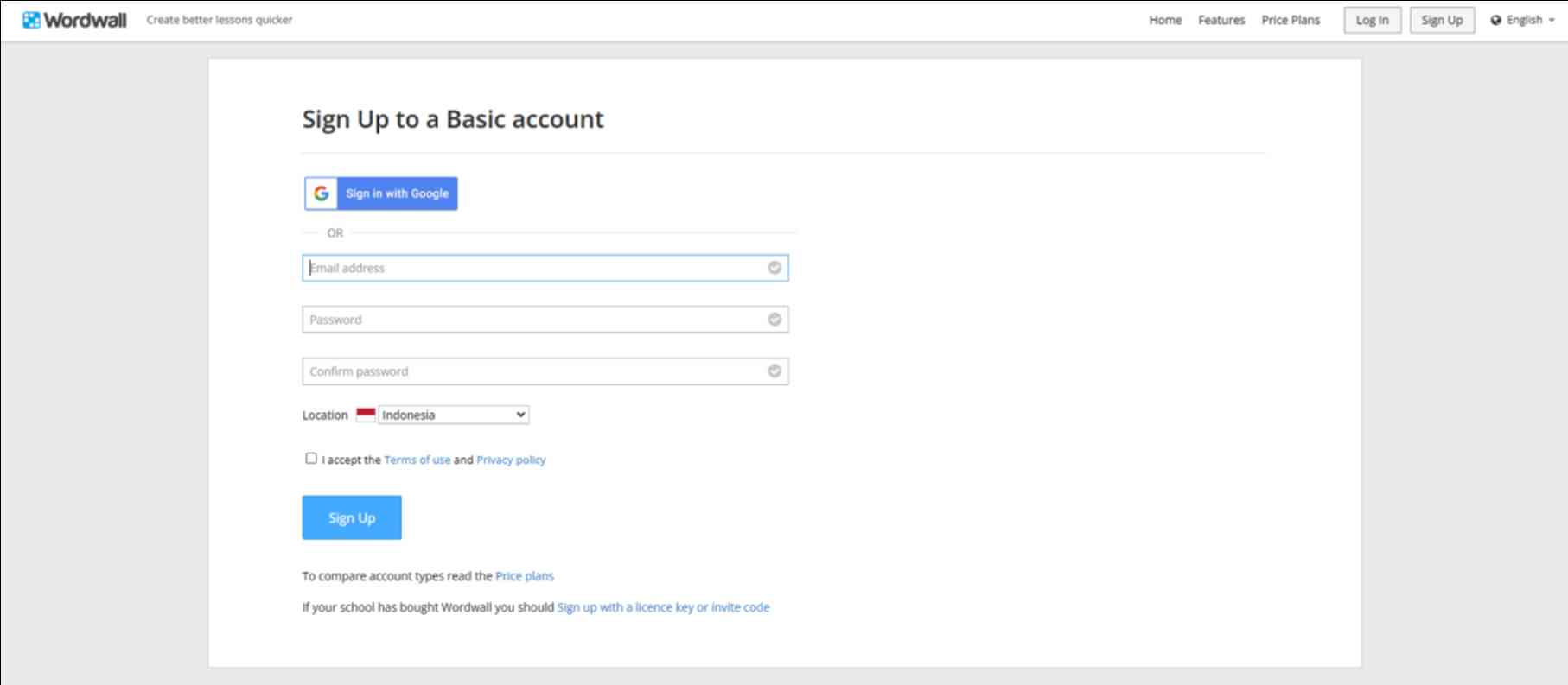This screenshot has width=1568, height=685.
Task: Click the 'Create better lessons quicker' tagline
Action: tap(220, 20)
